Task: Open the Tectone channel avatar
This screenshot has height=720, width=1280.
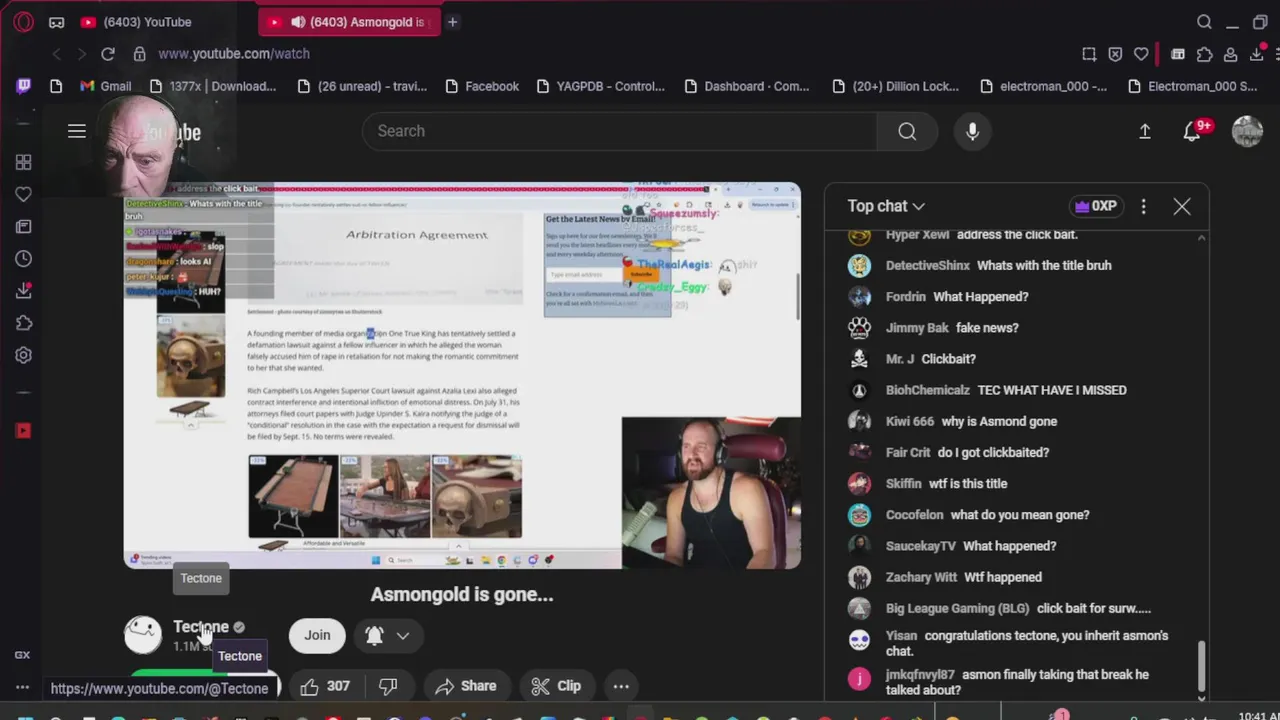Action: pos(143,635)
